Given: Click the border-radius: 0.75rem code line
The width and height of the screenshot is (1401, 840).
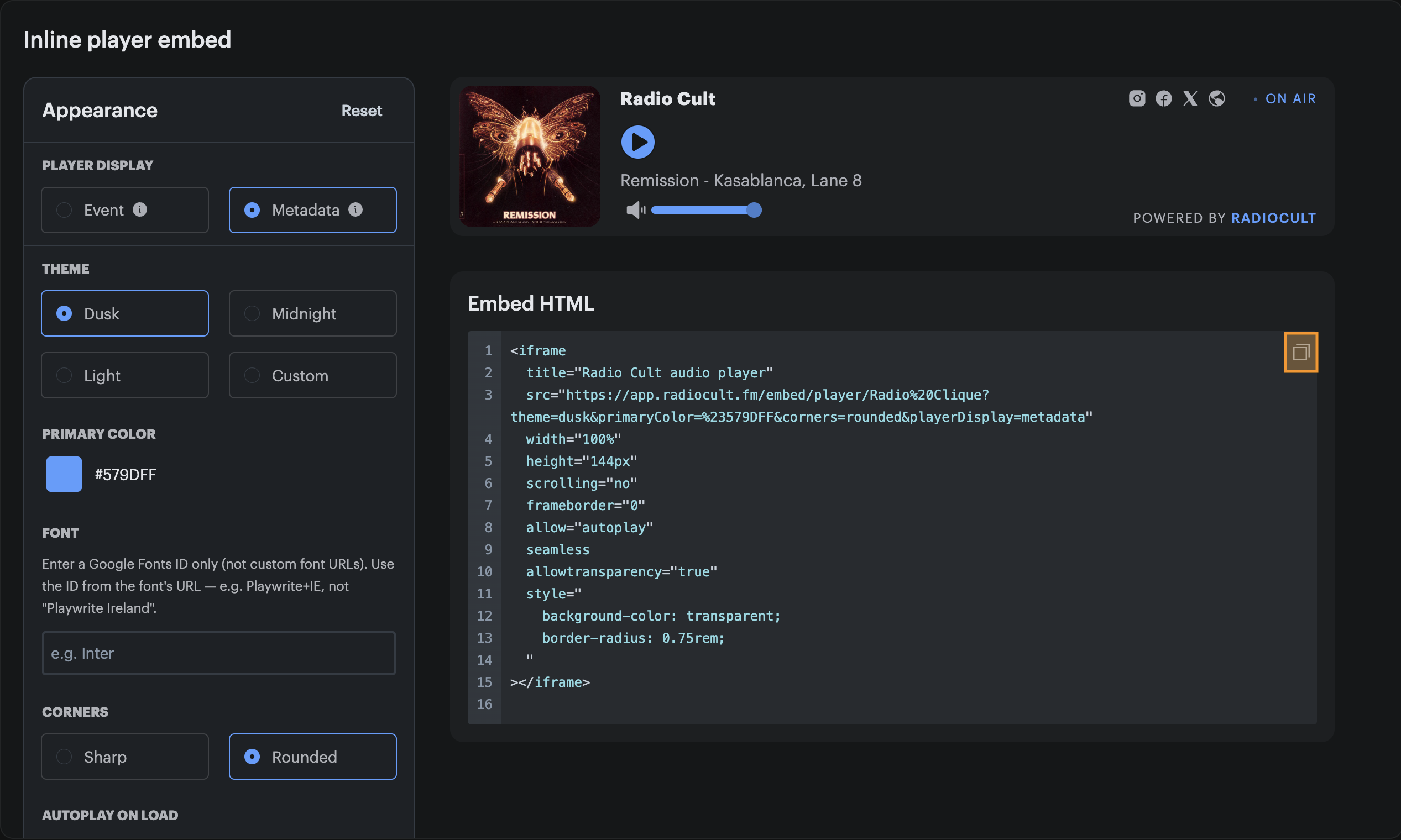Looking at the screenshot, I should [x=633, y=638].
